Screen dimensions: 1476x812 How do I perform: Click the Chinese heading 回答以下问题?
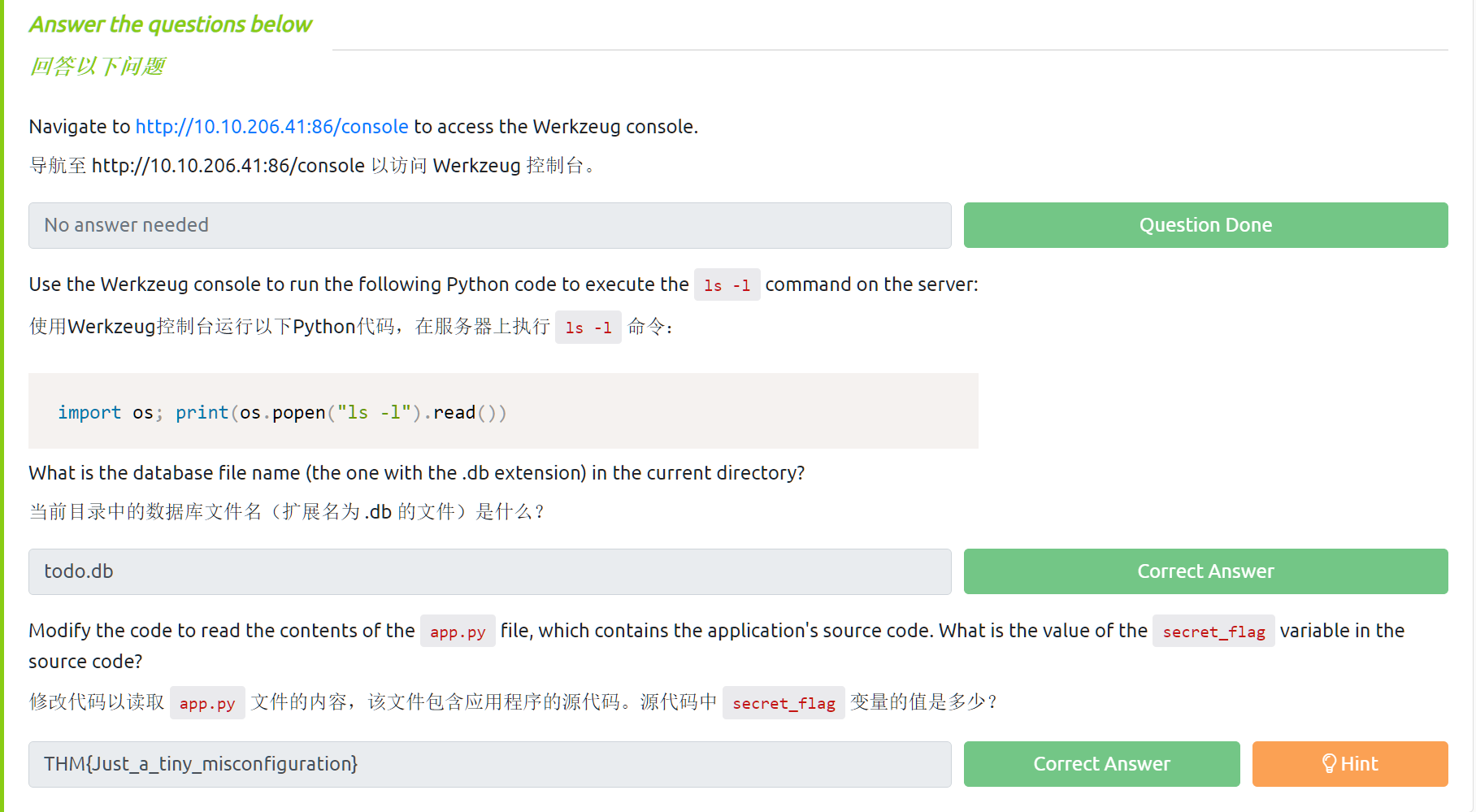[98, 66]
